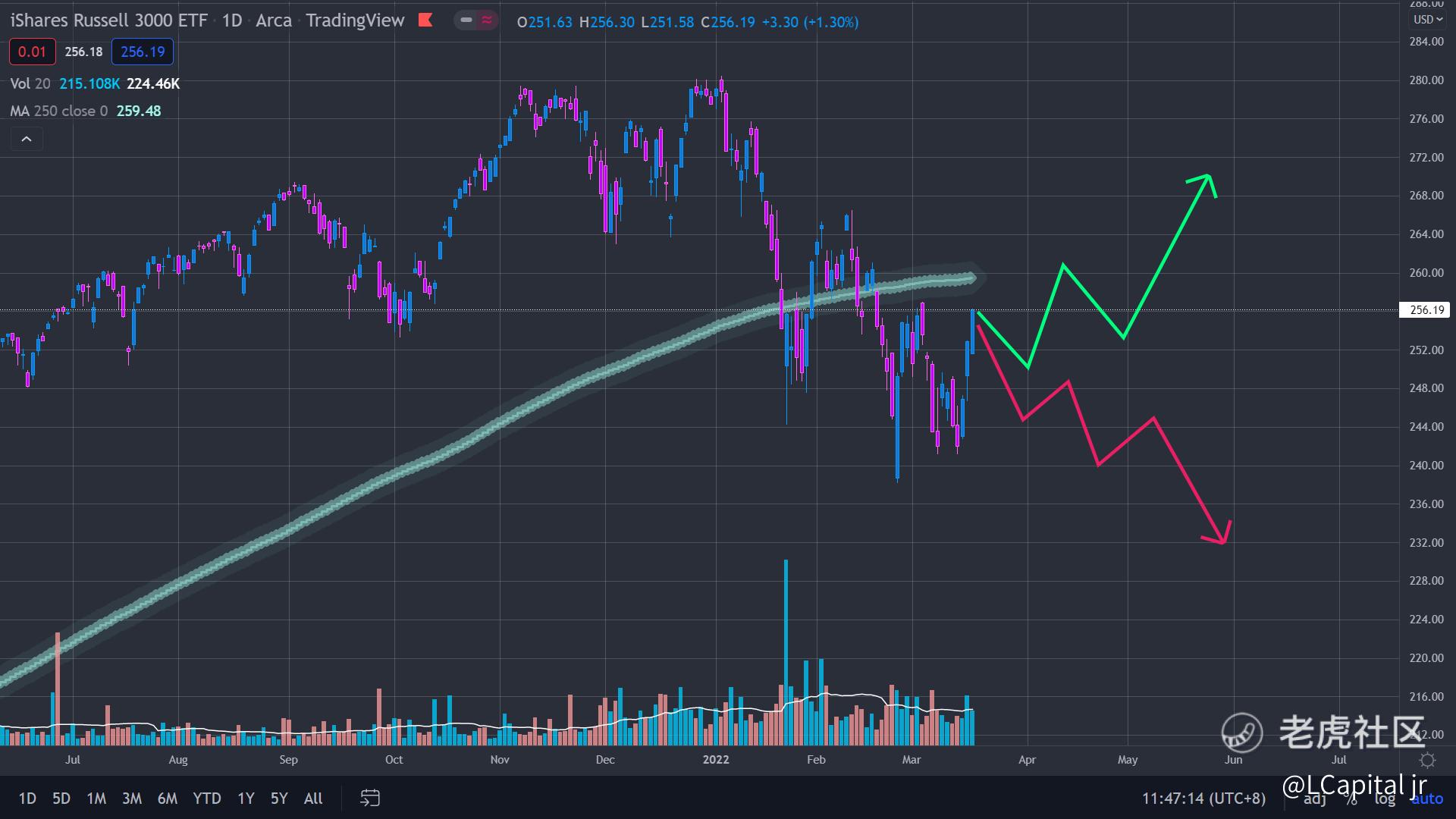The width and height of the screenshot is (1456, 819).
Task: Open timezone menu showing UTC+8
Action: coord(1203,799)
